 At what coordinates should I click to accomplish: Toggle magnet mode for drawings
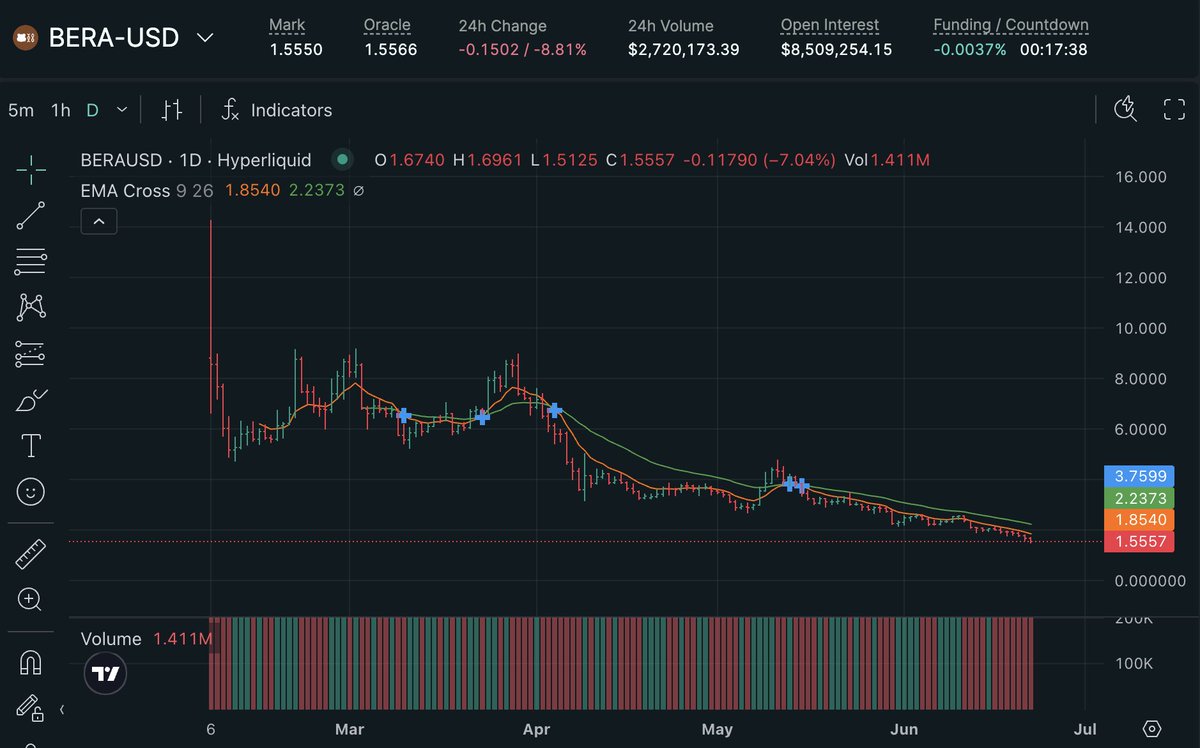[x=31, y=661]
